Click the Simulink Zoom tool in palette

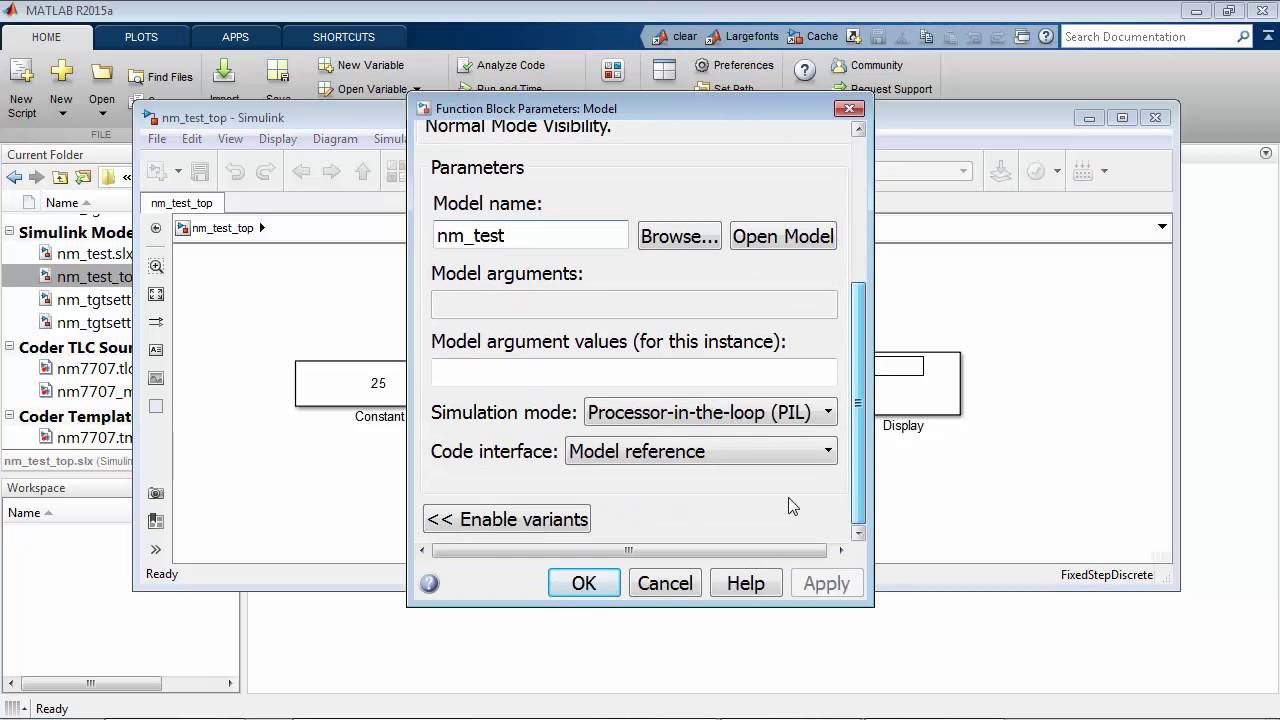pos(156,266)
